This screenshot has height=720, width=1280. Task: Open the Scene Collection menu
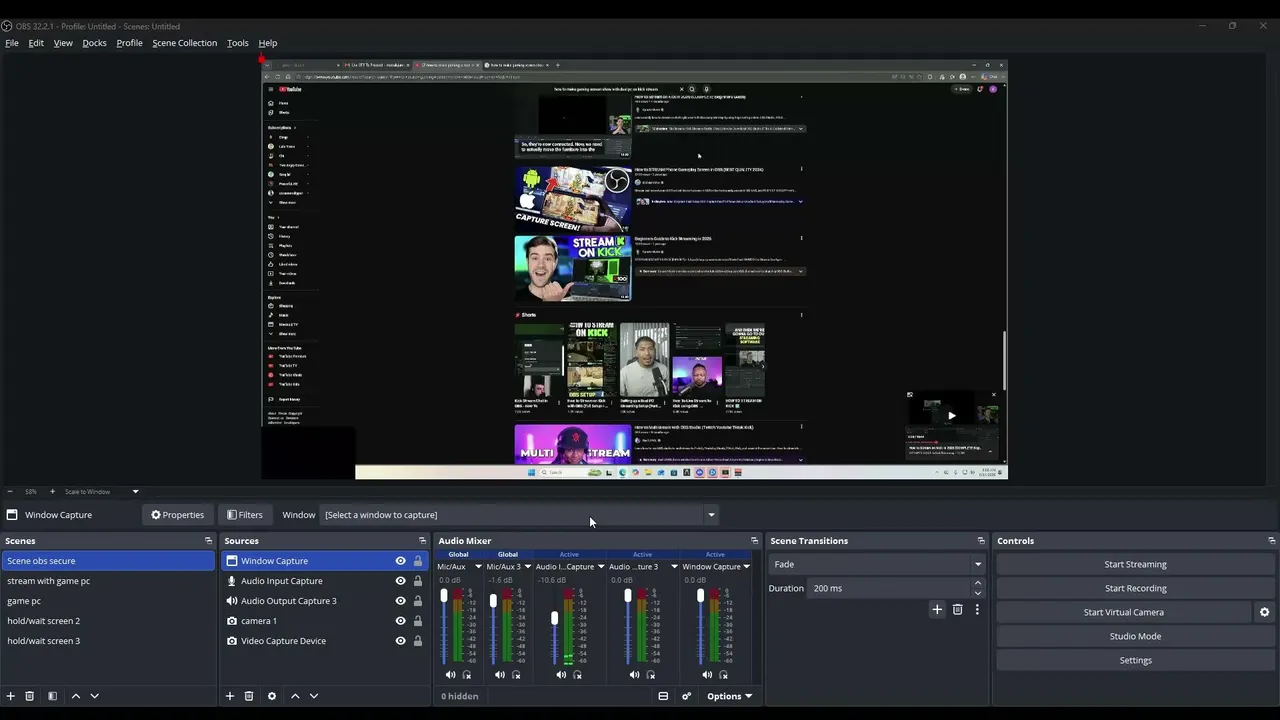click(184, 43)
